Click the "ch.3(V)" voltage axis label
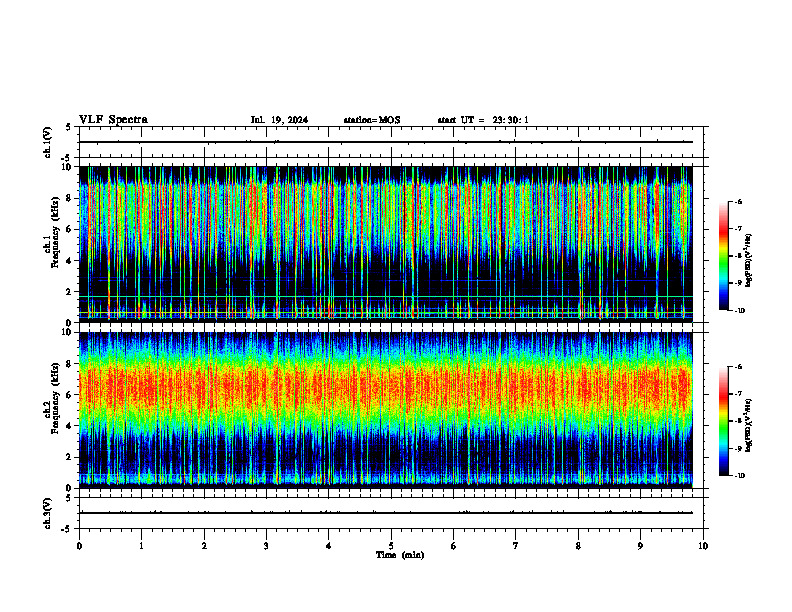 click(48, 513)
